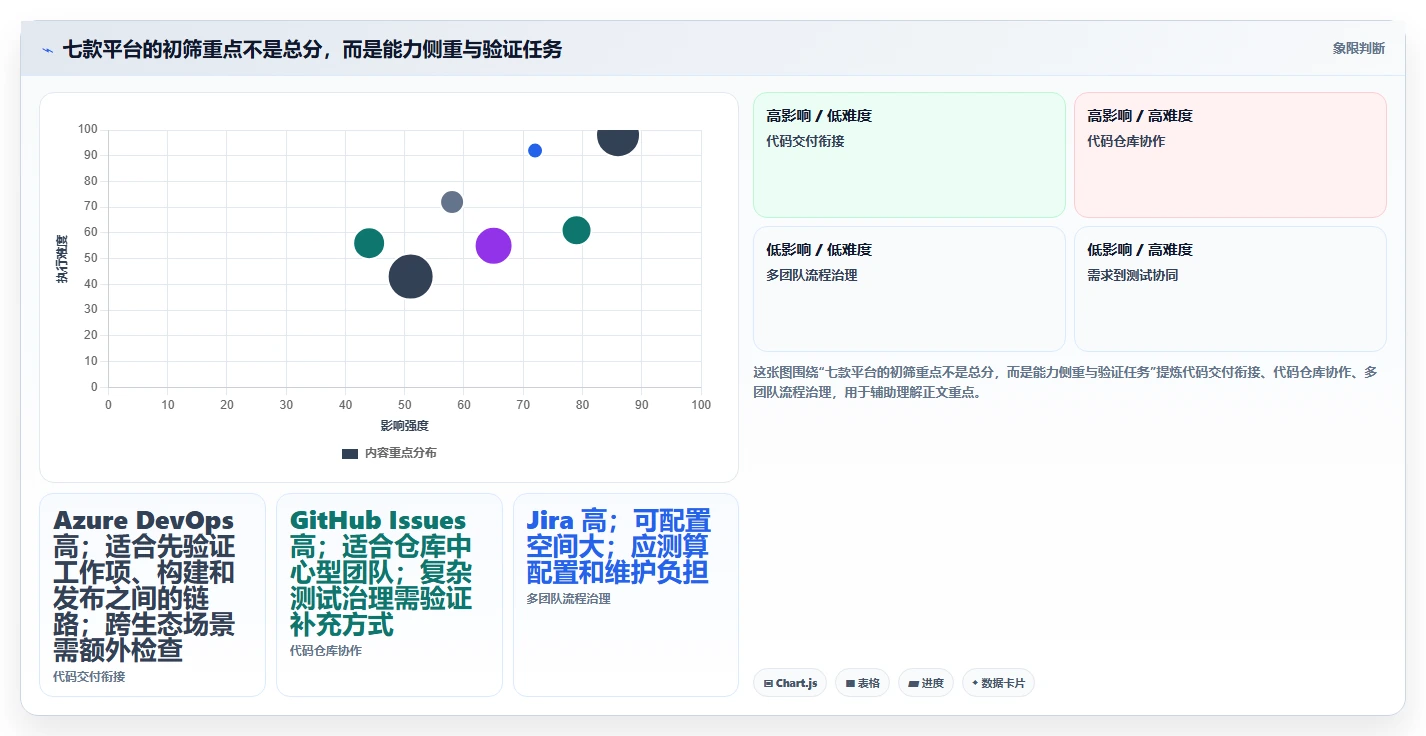Image resolution: width=1426 pixels, height=736 pixels.
Task: Click the green bubble near impact 79
Action: pos(576,230)
